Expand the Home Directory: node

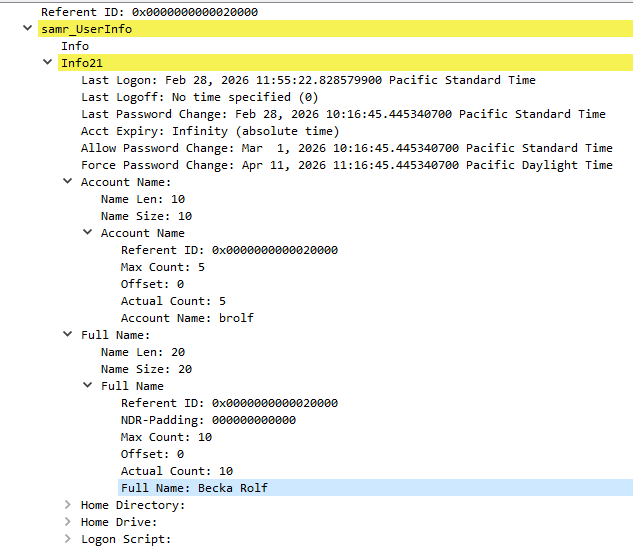pyautogui.click(x=68, y=505)
